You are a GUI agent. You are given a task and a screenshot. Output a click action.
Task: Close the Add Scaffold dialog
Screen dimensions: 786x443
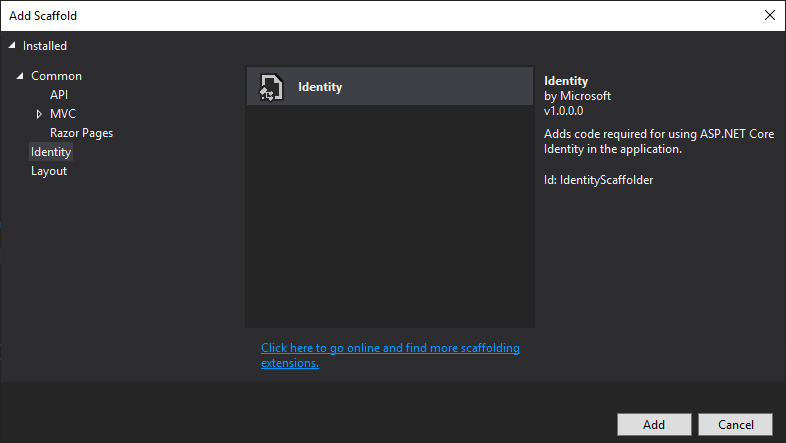pyautogui.click(x=769, y=16)
